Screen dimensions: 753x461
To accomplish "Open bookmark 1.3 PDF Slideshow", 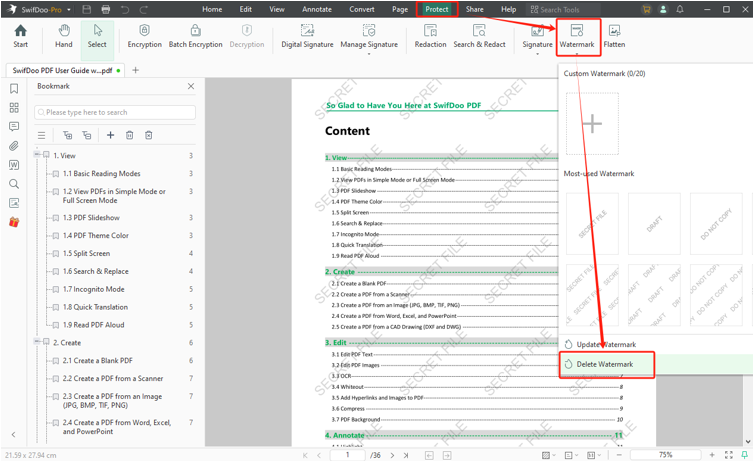I will 91,218.
